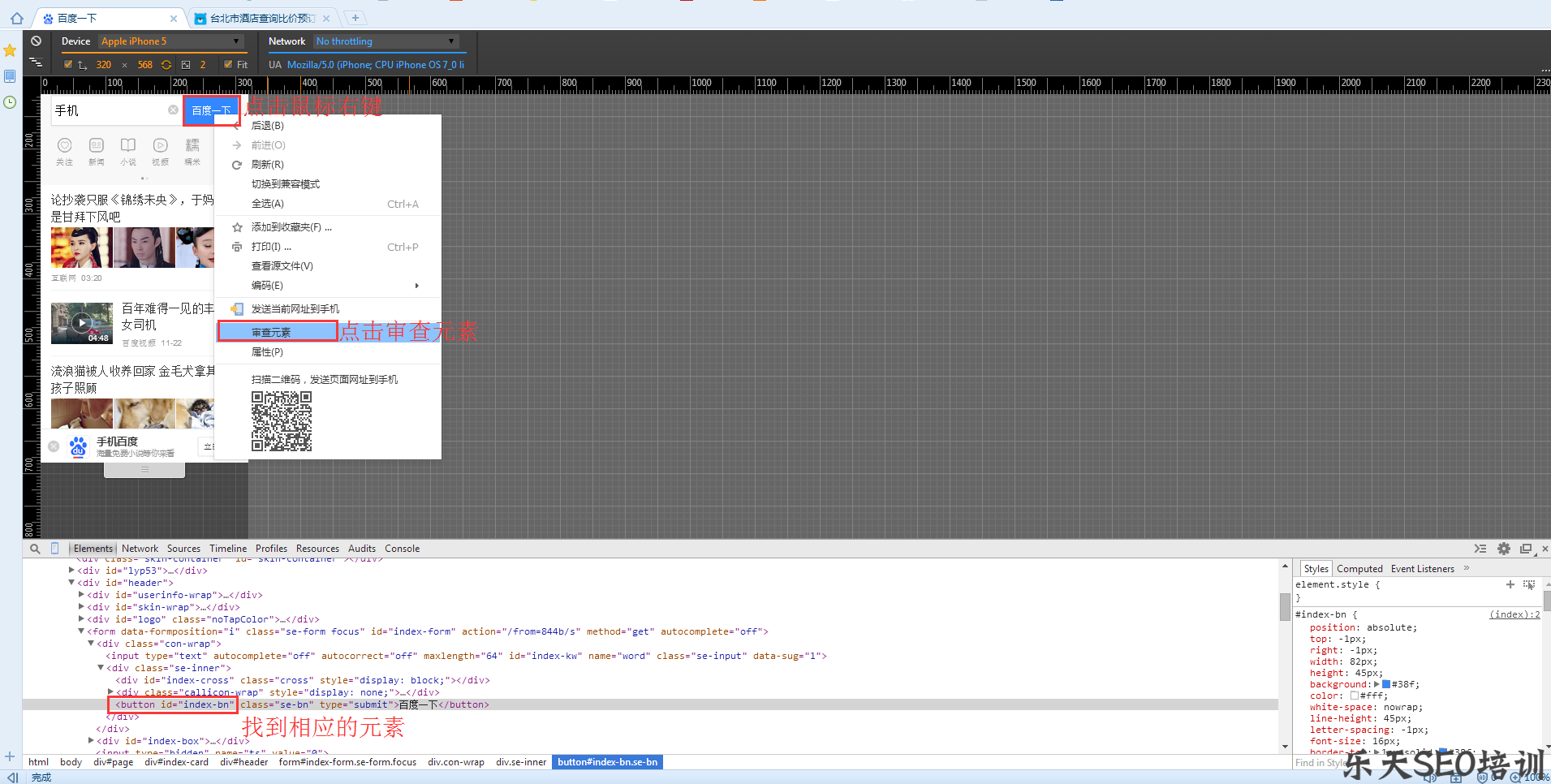Click the DevTools search magnifier icon
Viewport: 1551px width, 784px height.
coord(35,549)
